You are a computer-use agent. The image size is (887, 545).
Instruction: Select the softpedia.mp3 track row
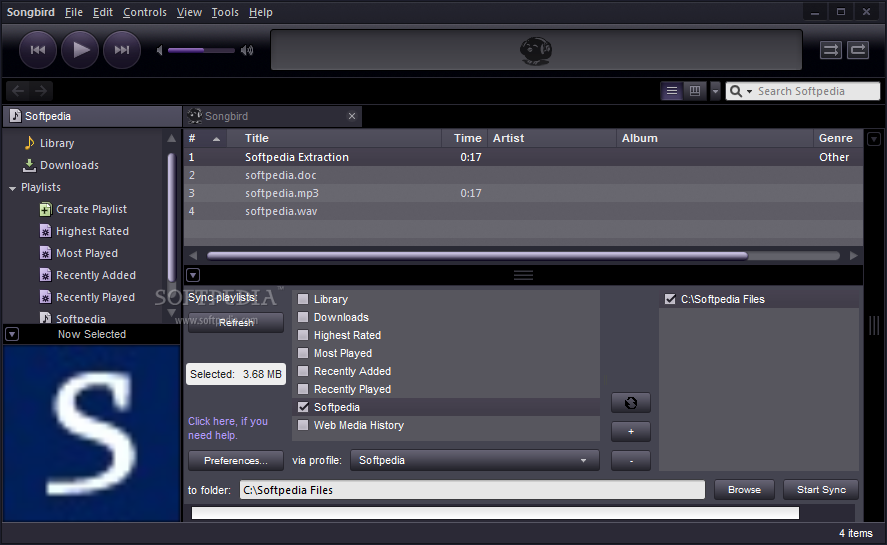tap(523, 193)
